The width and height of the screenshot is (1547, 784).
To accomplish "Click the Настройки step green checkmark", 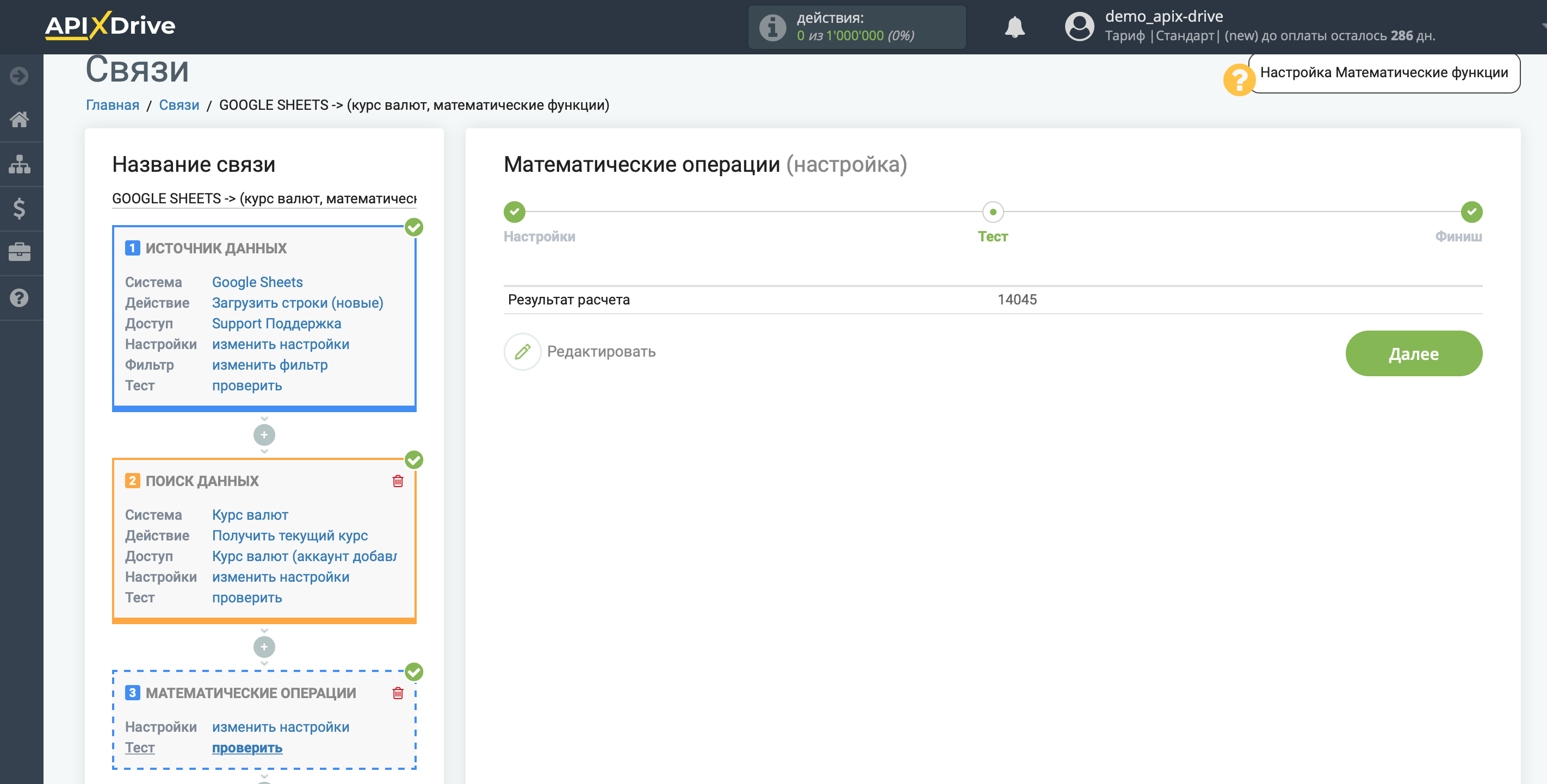I will point(514,212).
